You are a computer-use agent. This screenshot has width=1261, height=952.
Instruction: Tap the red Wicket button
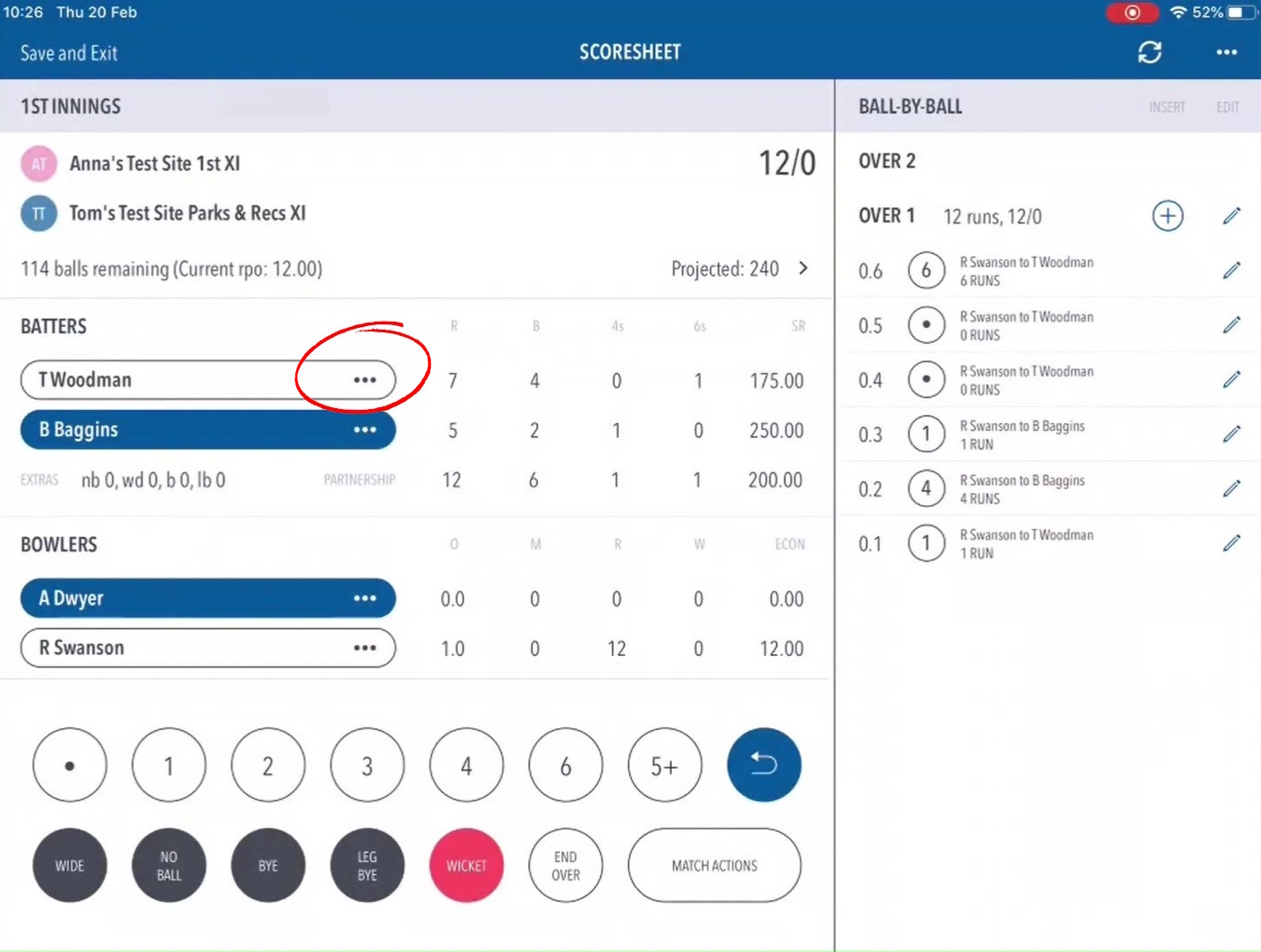[466, 866]
